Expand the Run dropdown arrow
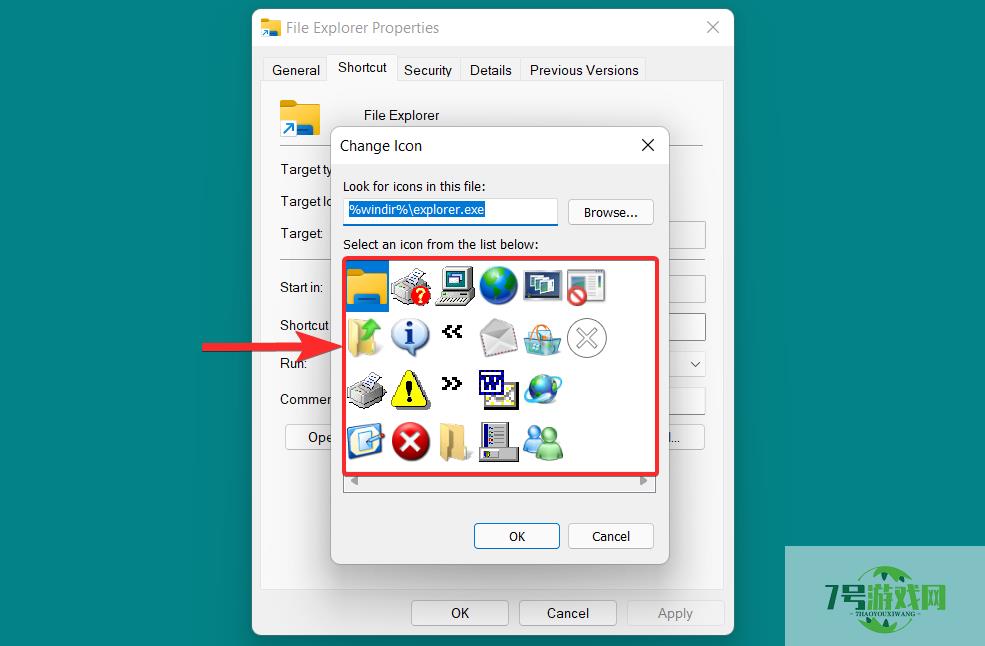 (x=695, y=364)
